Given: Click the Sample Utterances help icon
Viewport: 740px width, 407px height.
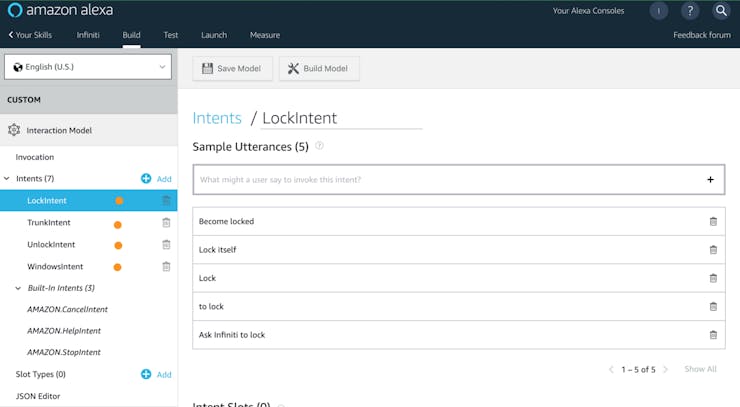Looking at the screenshot, I should [x=320, y=145].
